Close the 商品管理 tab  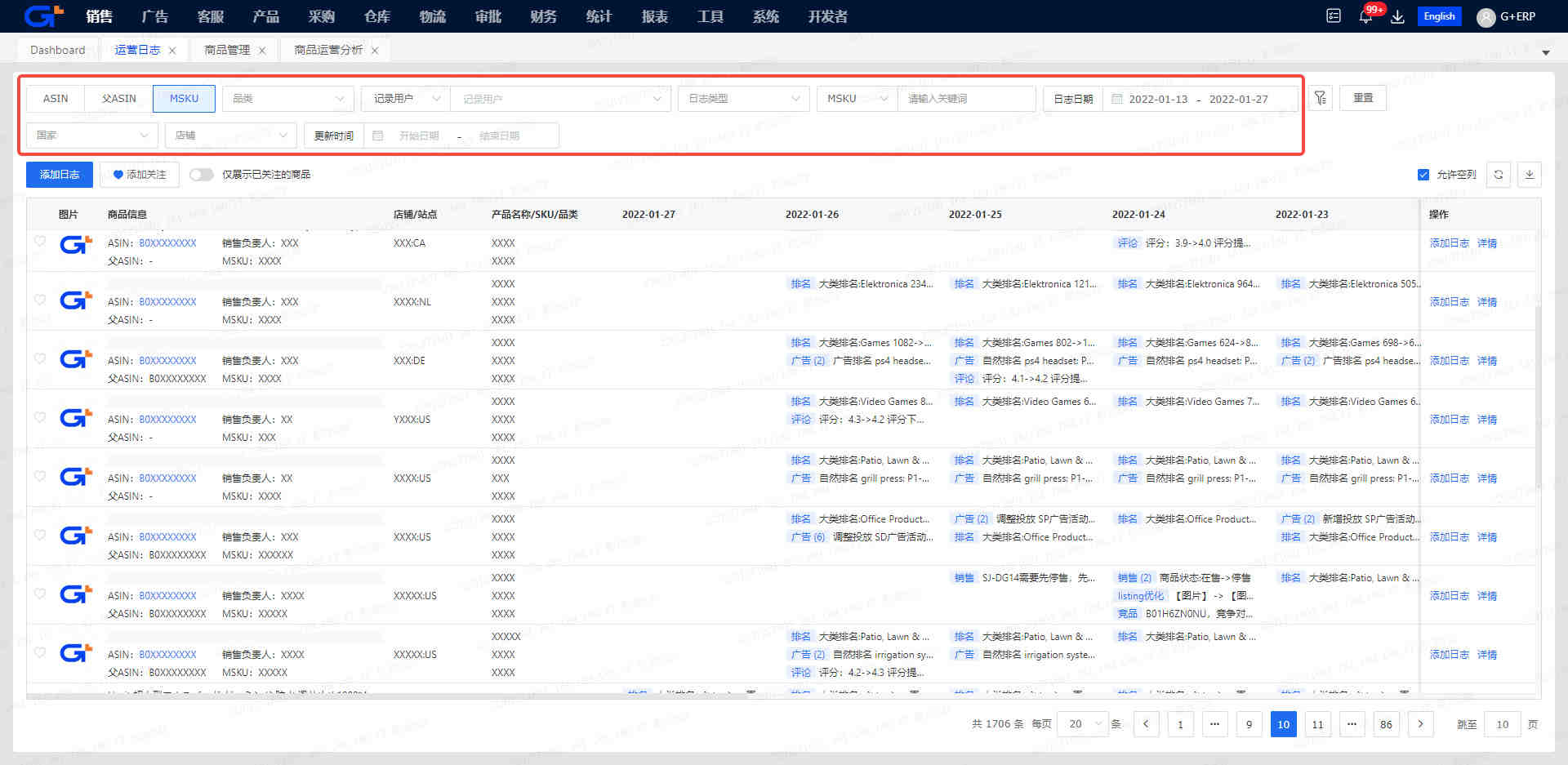(262, 51)
